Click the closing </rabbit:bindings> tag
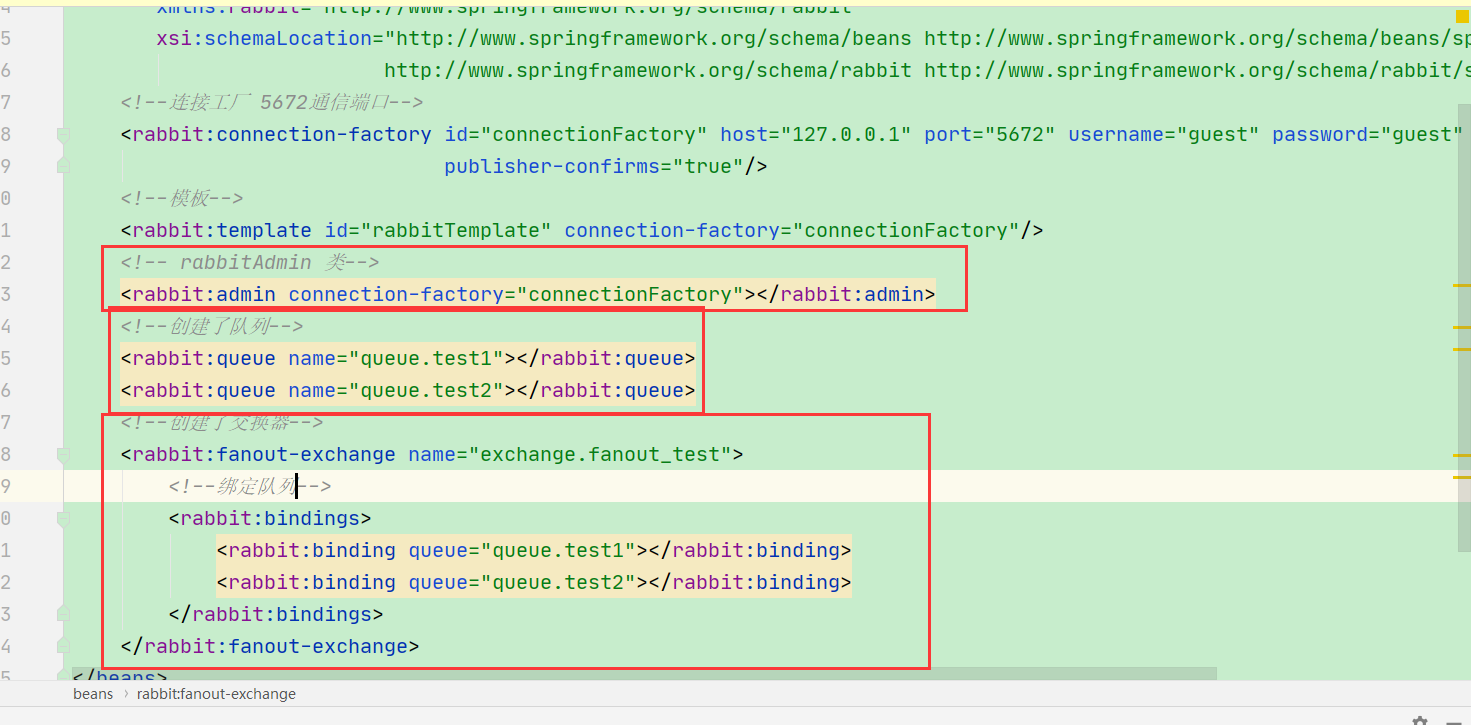 pyautogui.click(x=276, y=614)
